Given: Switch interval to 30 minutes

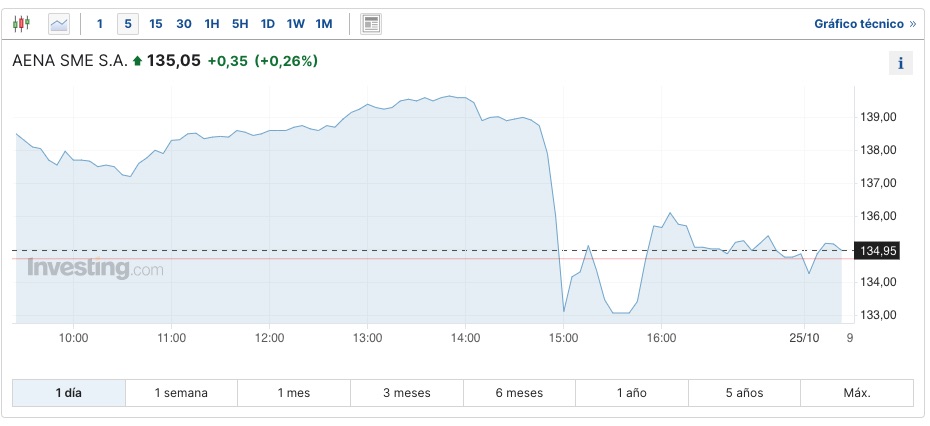Looking at the screenshot, I should [x=184, y=23].
